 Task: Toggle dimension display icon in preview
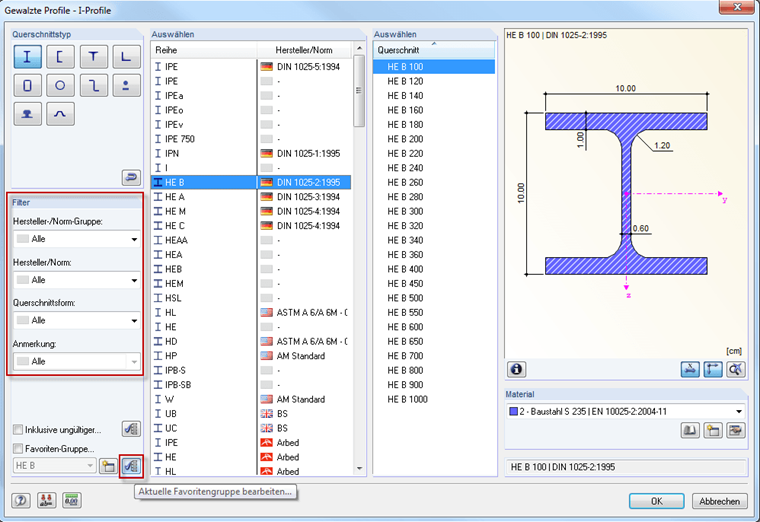713,369
